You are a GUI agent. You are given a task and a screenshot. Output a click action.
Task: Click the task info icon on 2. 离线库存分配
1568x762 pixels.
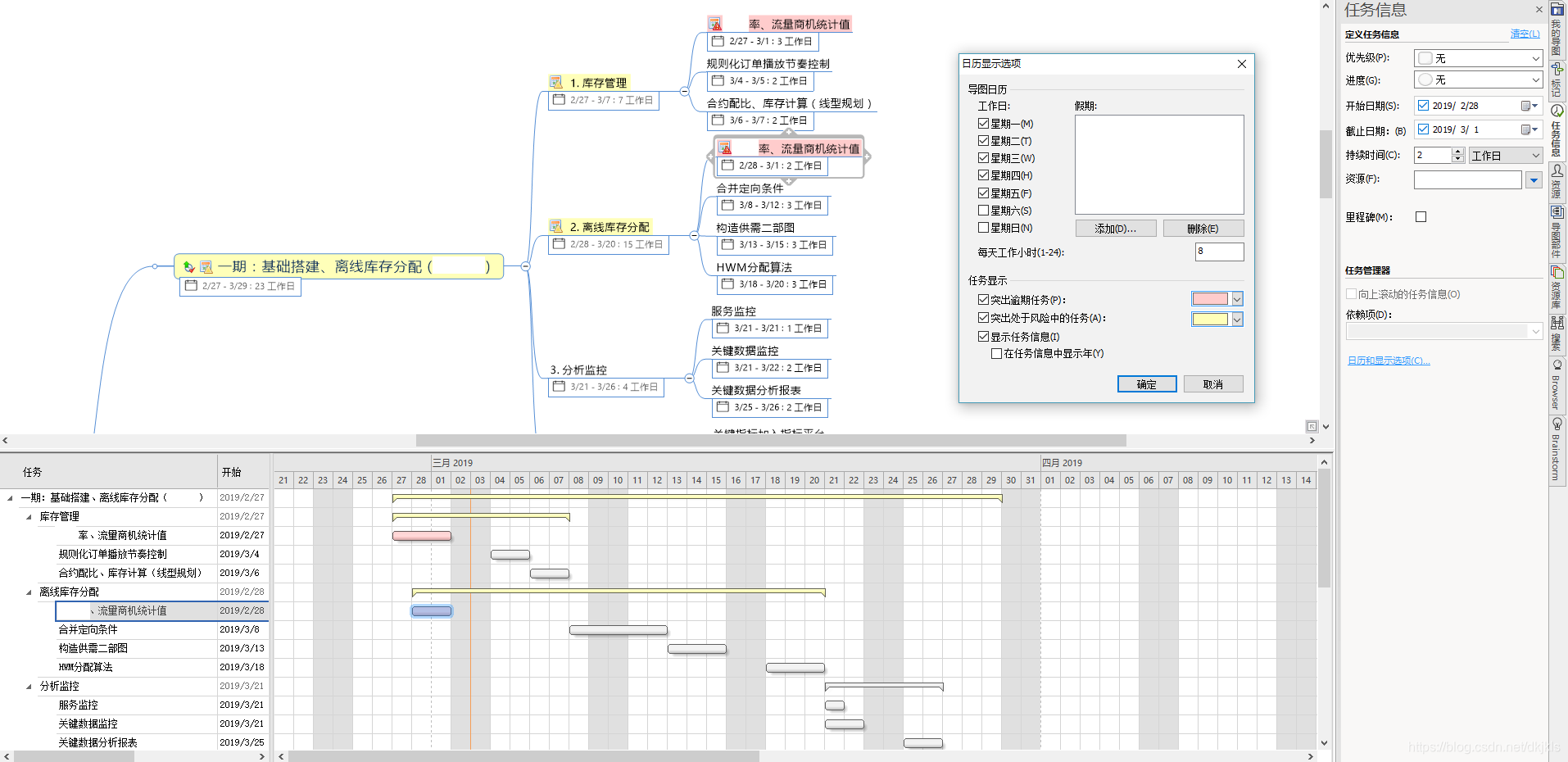556,226
